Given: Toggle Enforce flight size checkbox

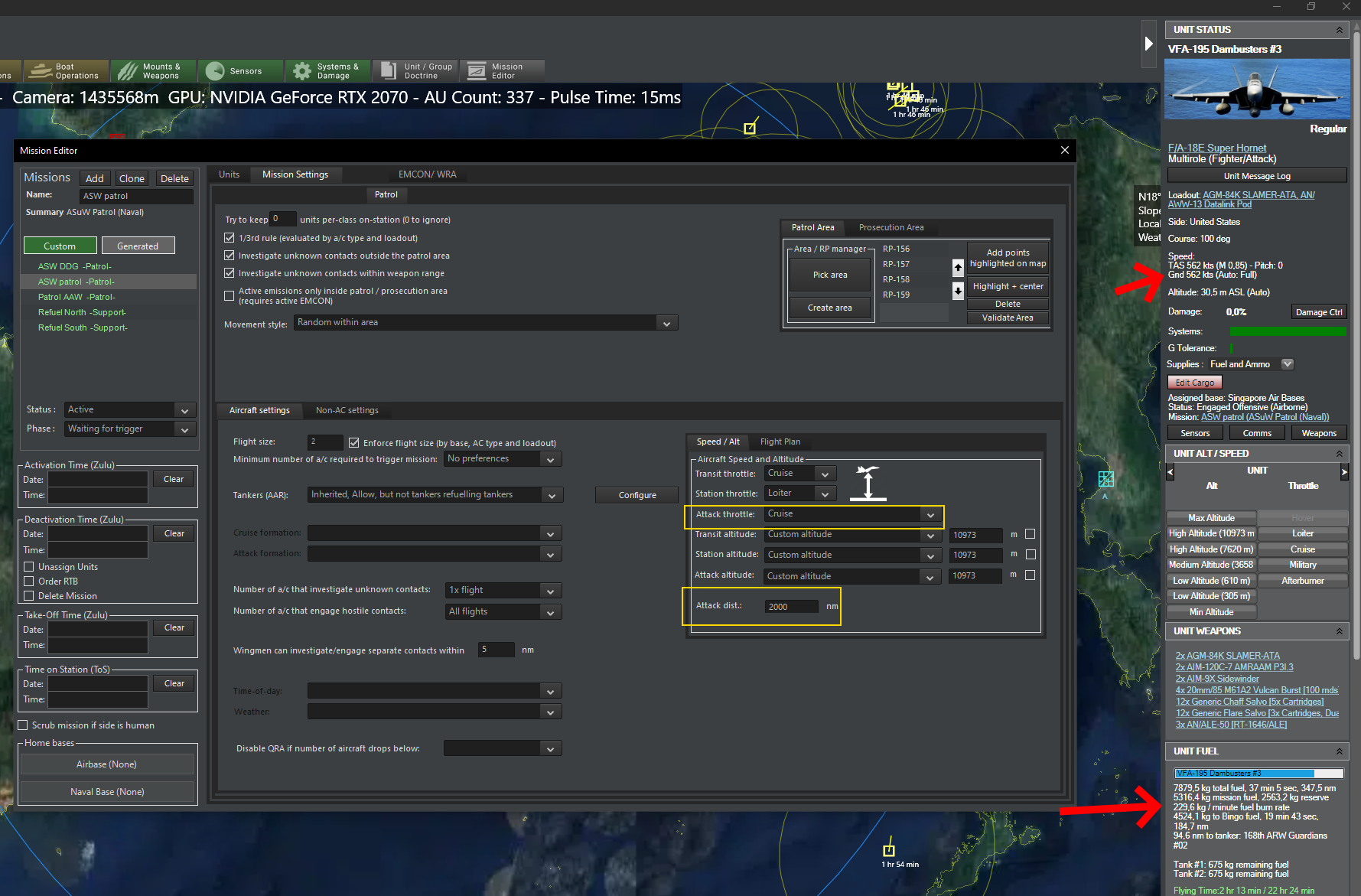Looking at the screenshot, I should click(354, 443).
